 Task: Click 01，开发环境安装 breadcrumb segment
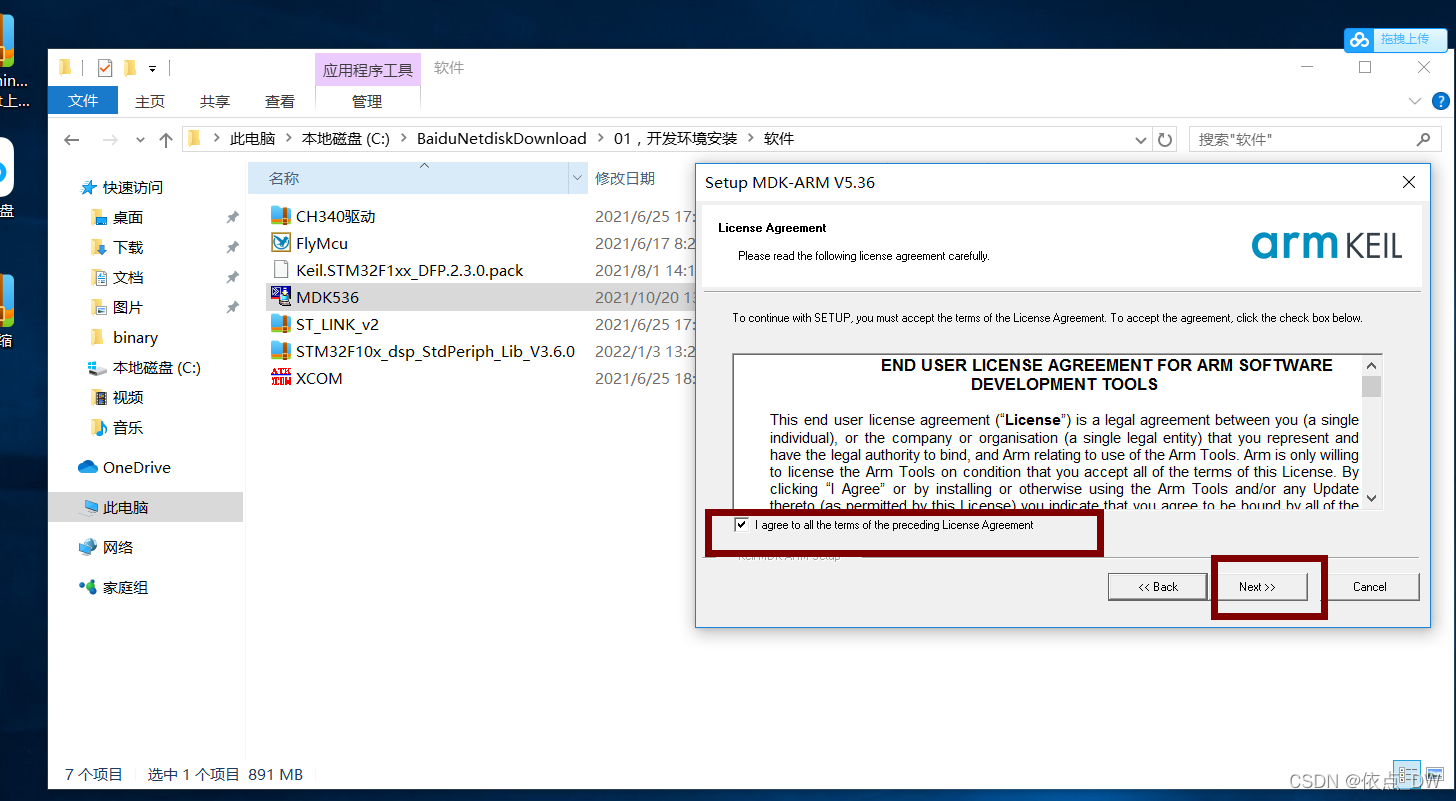pyautogui.click(x=675, y=139)
